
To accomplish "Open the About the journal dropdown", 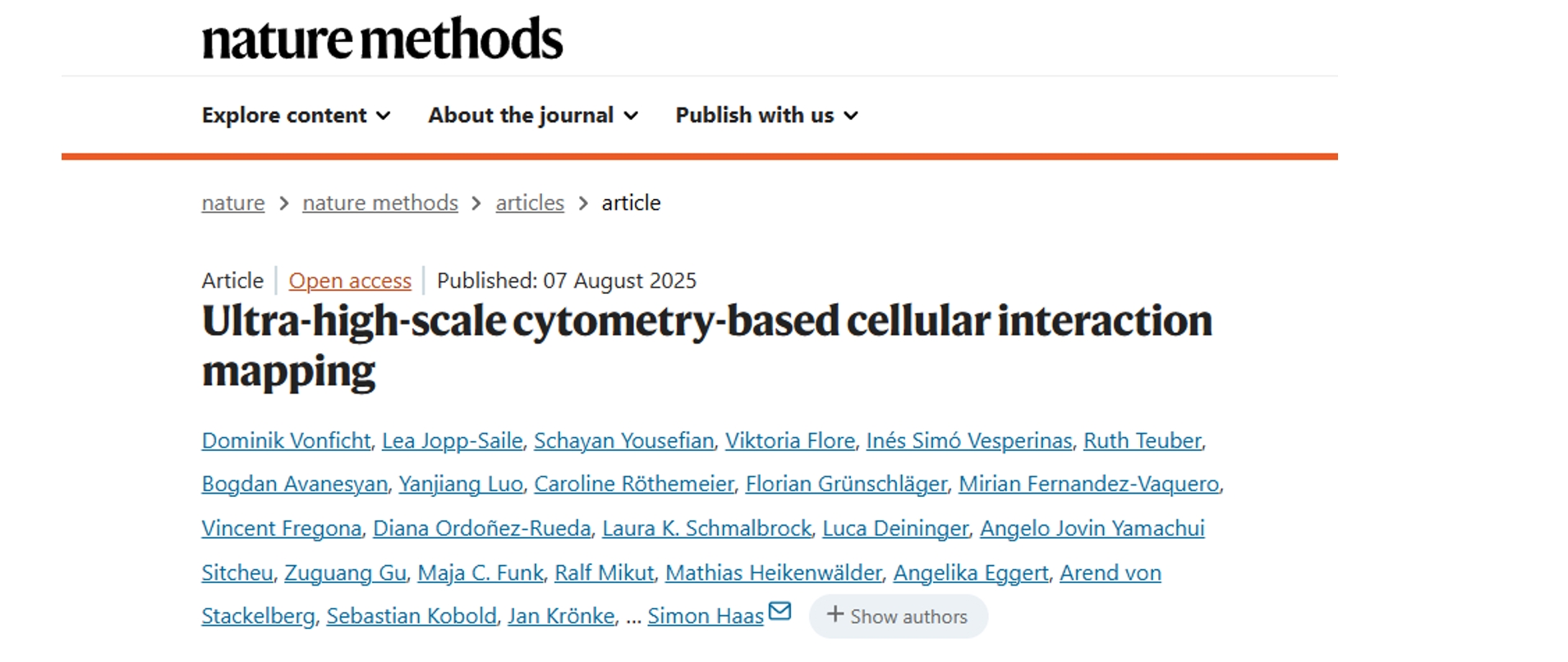I will coord(532,115).
